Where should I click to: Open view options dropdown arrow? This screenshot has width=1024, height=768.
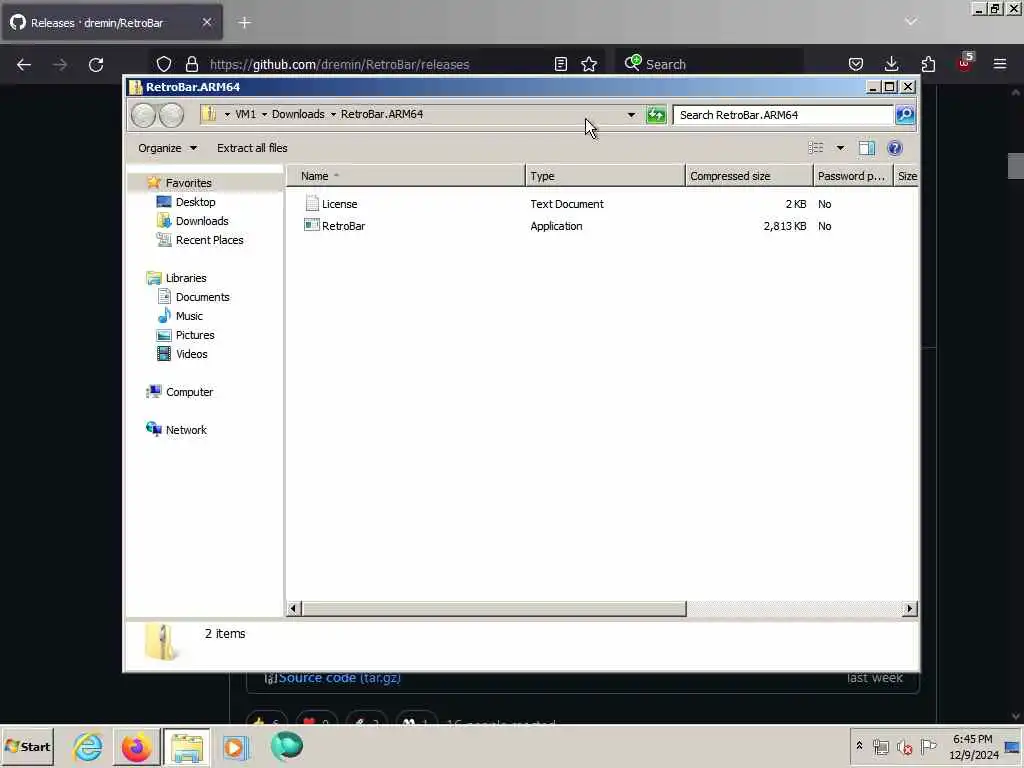840,148
